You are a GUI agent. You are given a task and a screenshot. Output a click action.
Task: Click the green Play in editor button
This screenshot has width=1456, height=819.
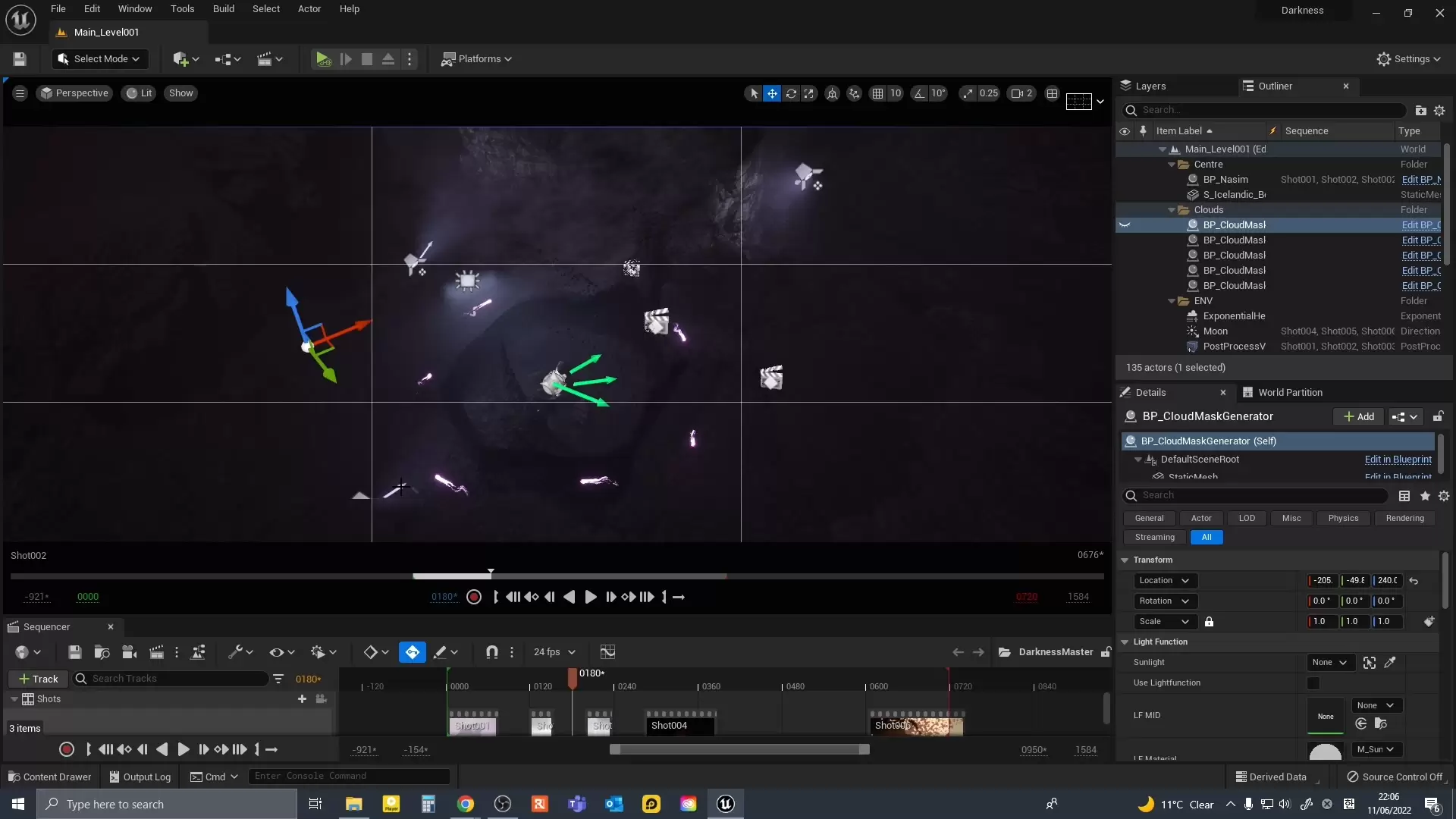pos(322,59)
